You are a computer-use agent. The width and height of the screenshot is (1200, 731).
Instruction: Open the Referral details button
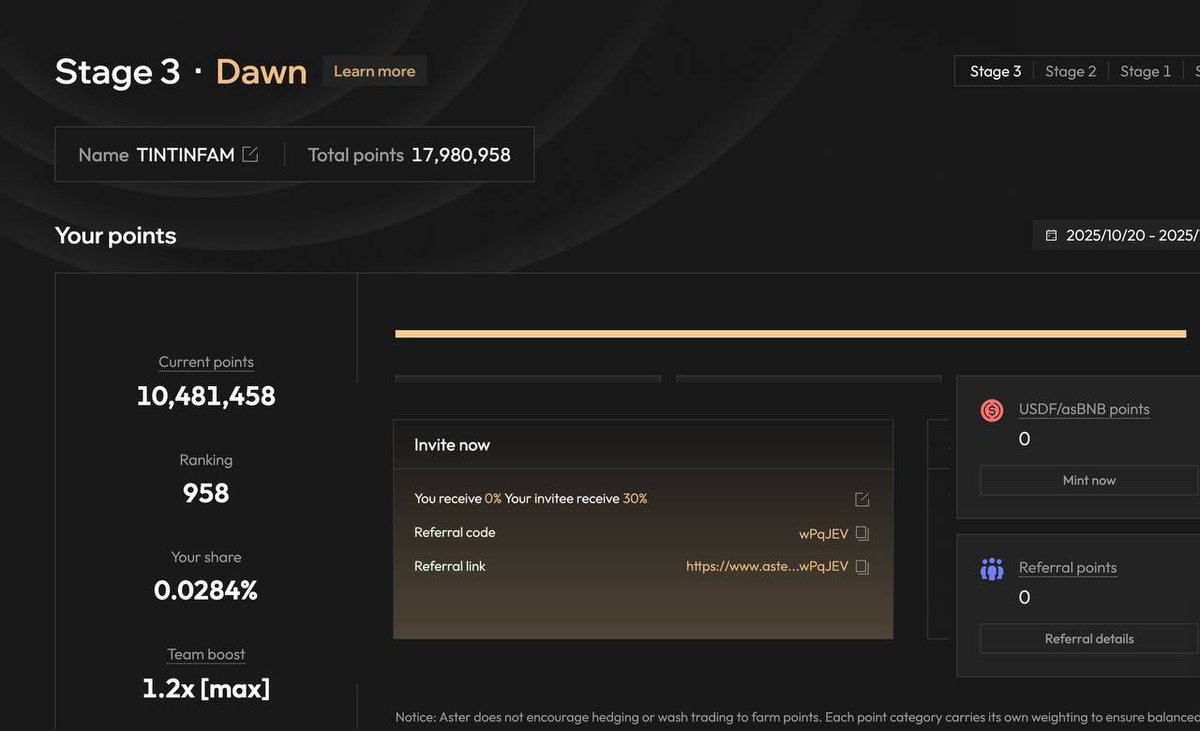point(1089,639)
